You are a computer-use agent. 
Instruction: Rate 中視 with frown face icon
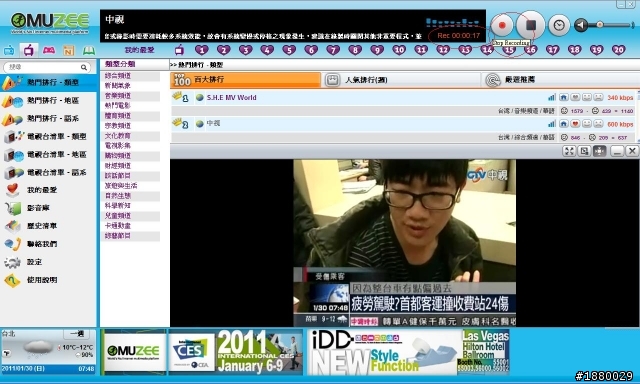click(x=598, y=123)
